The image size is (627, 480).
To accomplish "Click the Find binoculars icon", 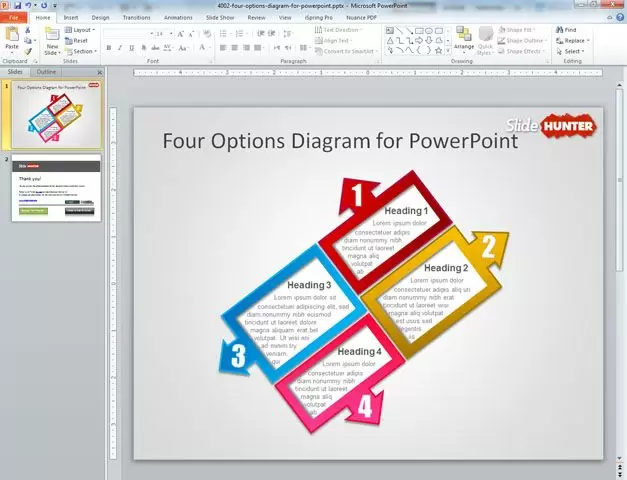I will click(x=558, y=30).
